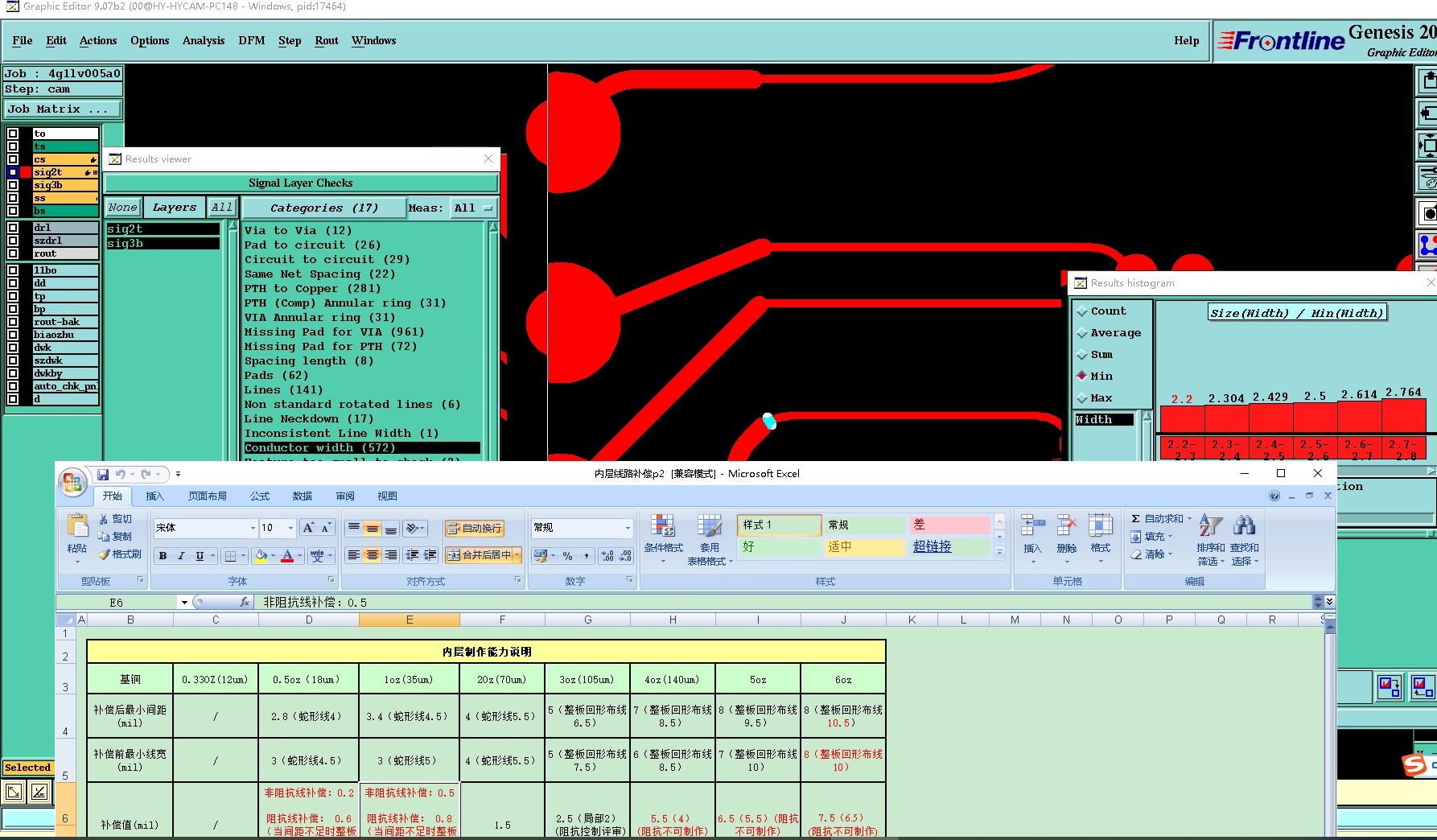The image size is (1437, 840).
Task: Toggle checkbox for layer 'biaozhu' in Genesis
Action: [13, 335]
